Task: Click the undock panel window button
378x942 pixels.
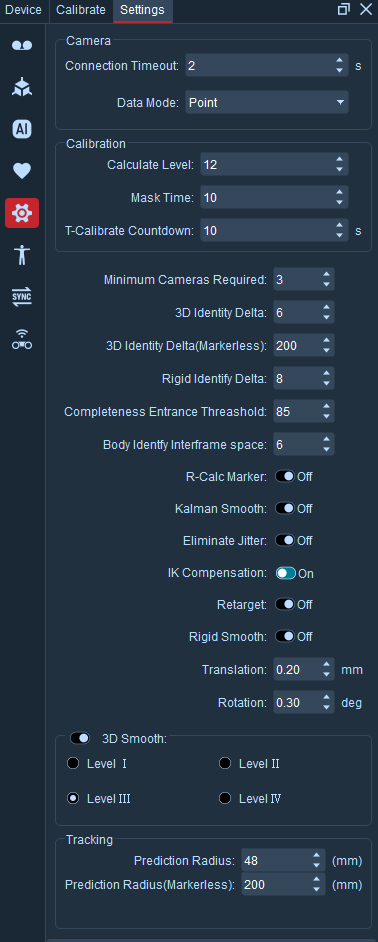Action: point(344,9)
